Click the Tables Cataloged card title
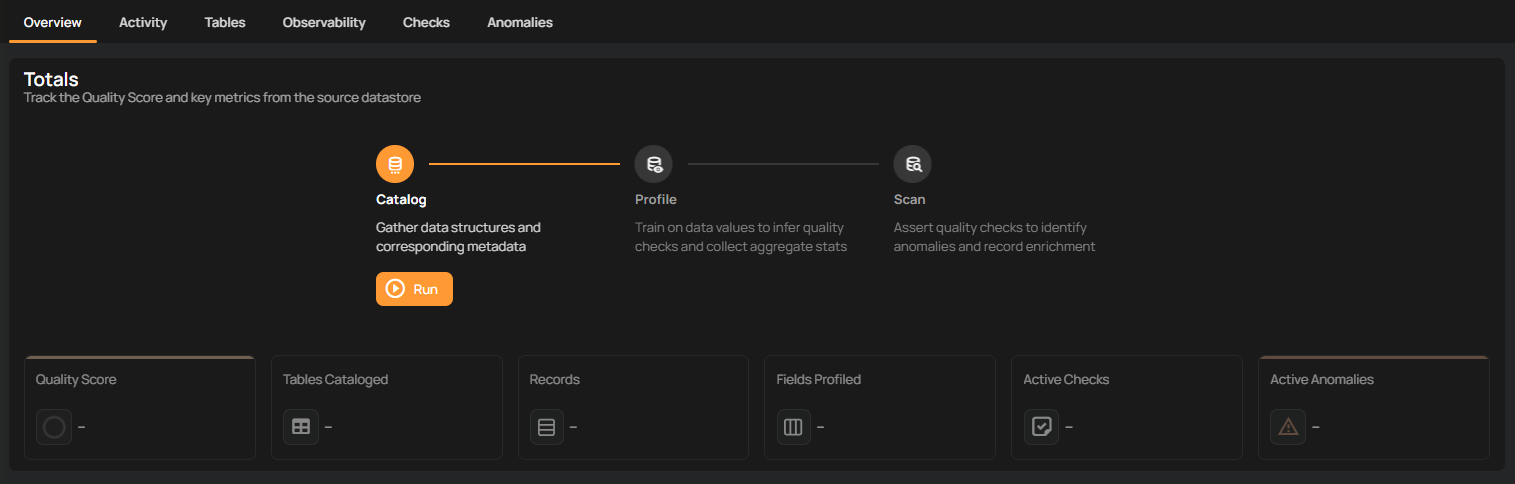Image resolution: width=1515 pixels, height=484 pixels. pos(335,379)
